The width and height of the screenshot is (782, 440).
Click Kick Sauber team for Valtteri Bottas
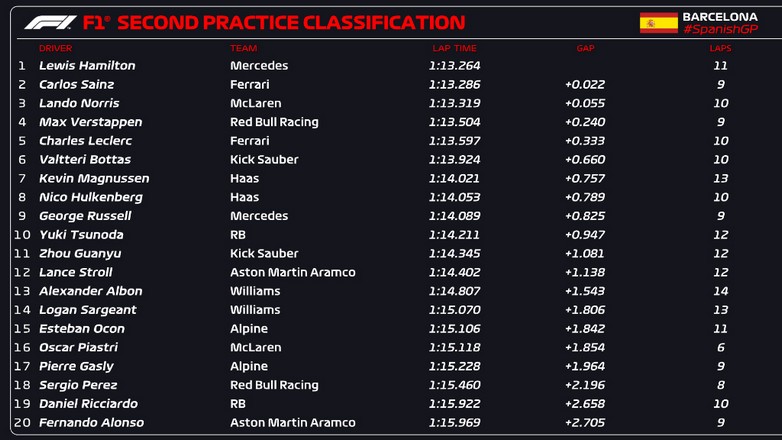coord(264,160)
